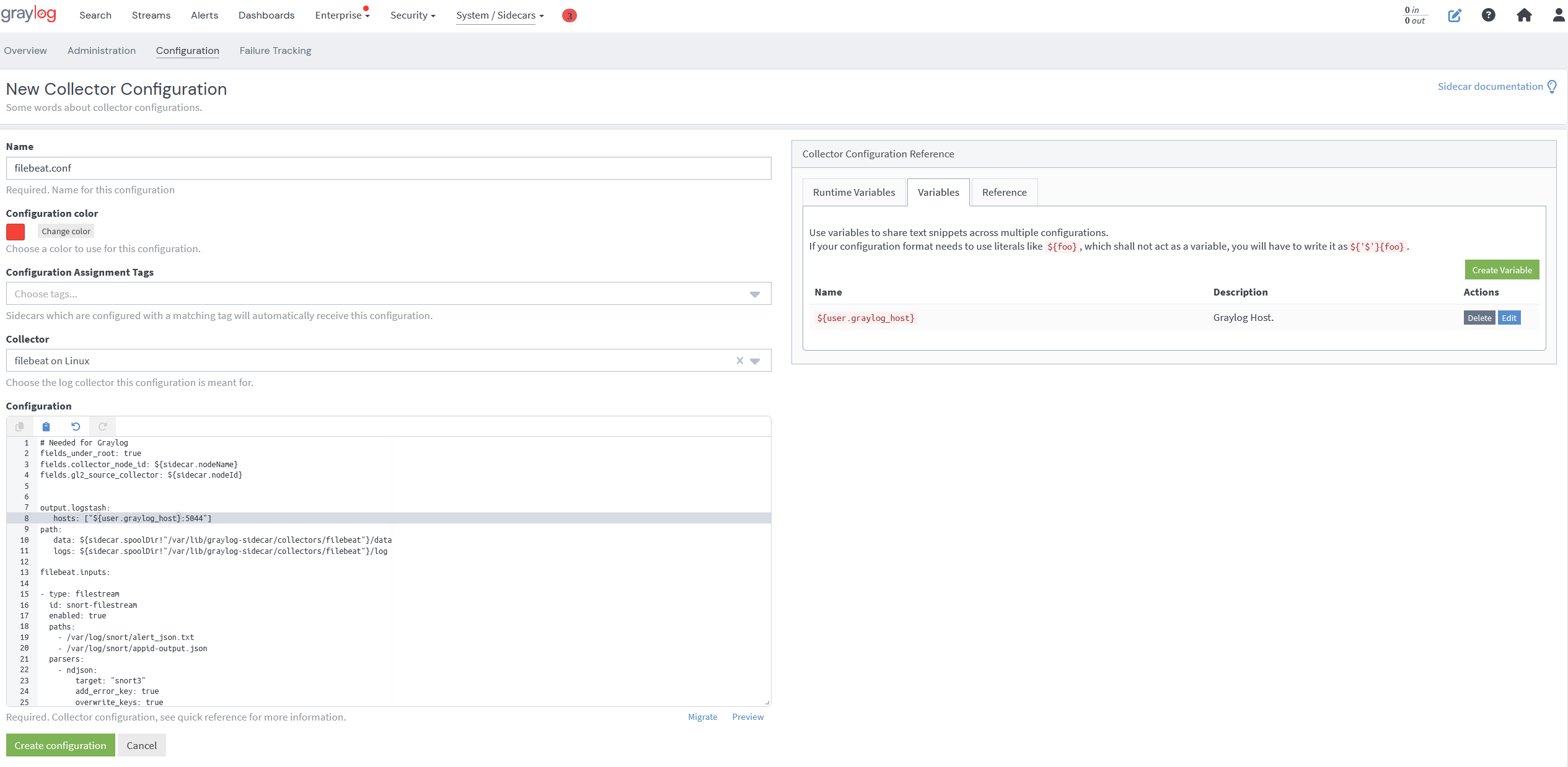Click line 'target: "snort3"' in the editor
Screen dimensions: 1568x767
tap(110, 681)
